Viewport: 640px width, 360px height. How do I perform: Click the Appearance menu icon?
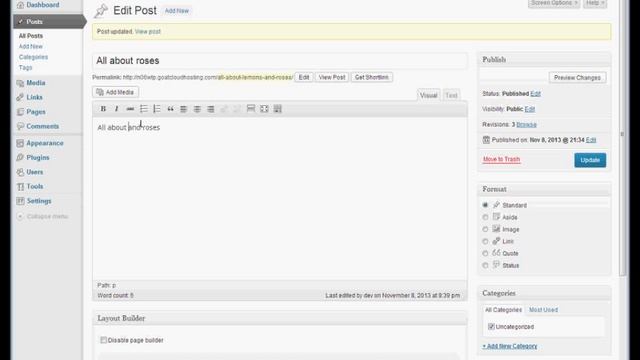pos(20,143)
